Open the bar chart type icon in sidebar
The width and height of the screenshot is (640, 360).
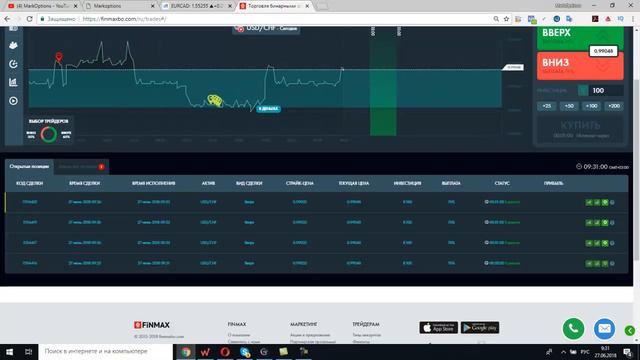(x=13, y=82)
